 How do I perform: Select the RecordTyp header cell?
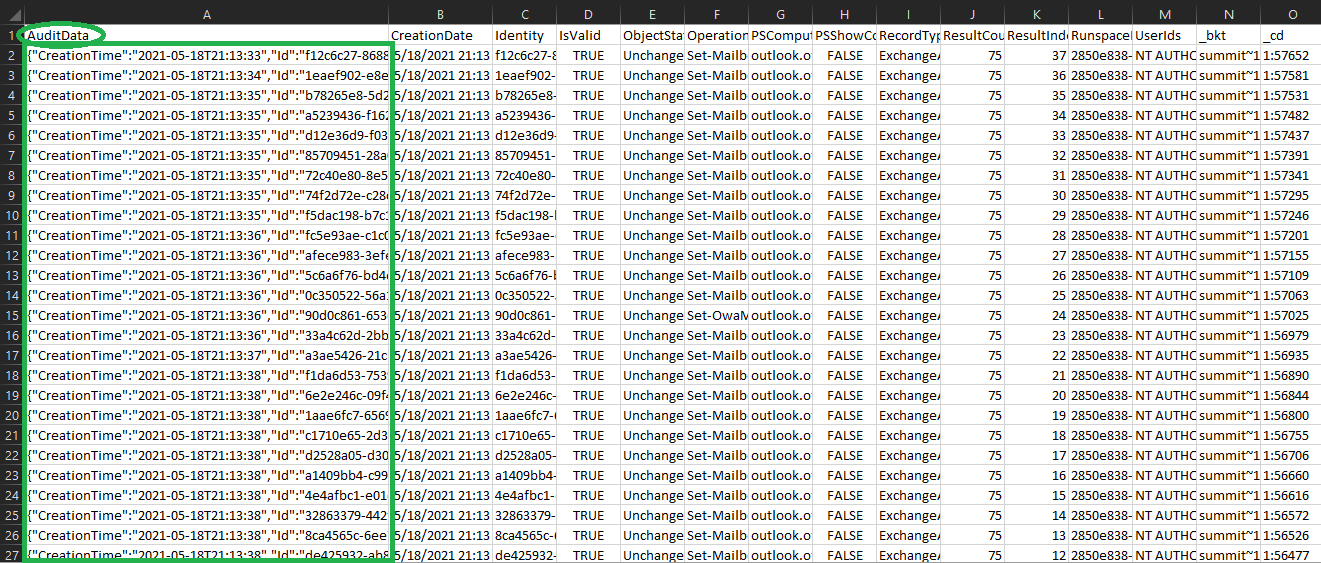point(908,35)
